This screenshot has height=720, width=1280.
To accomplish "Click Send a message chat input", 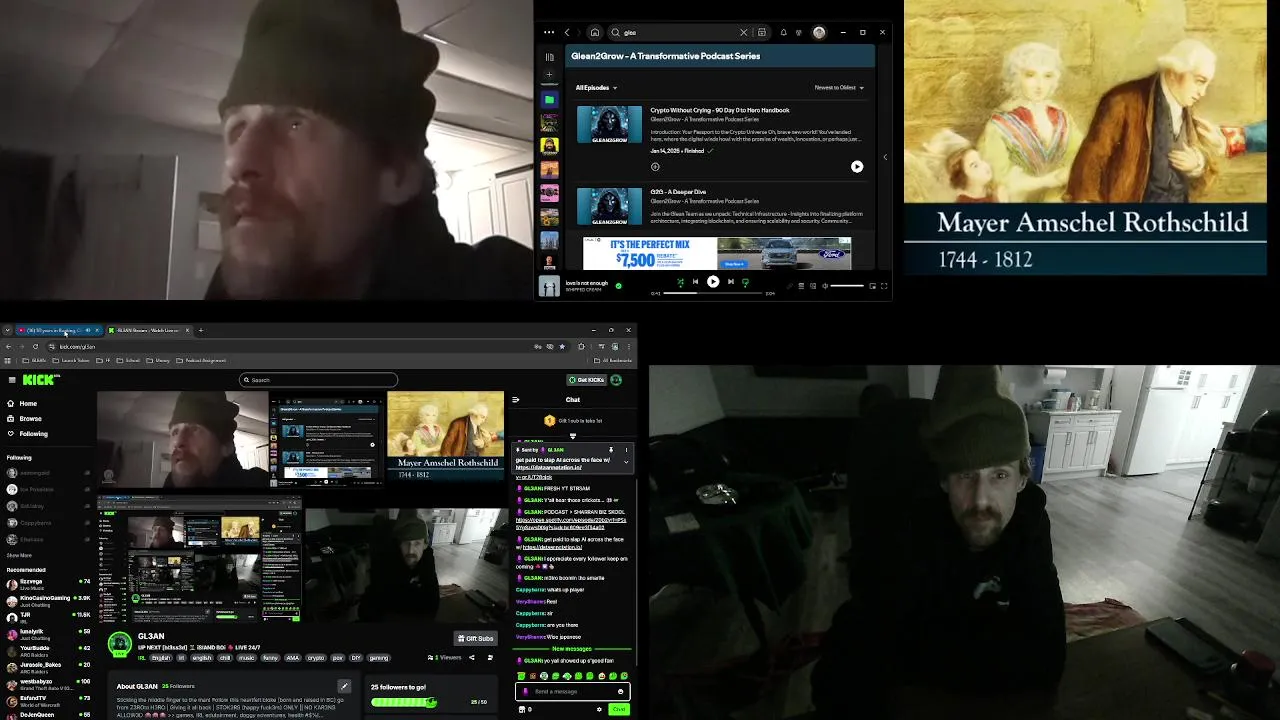I will [572, 691].
